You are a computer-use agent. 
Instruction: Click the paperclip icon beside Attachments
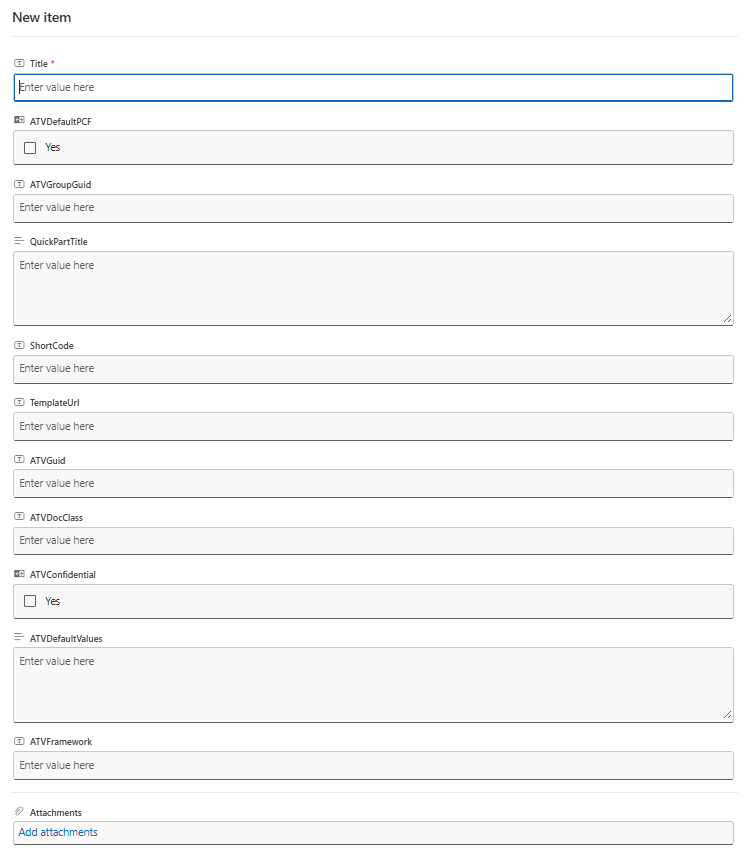pos(19,811)
